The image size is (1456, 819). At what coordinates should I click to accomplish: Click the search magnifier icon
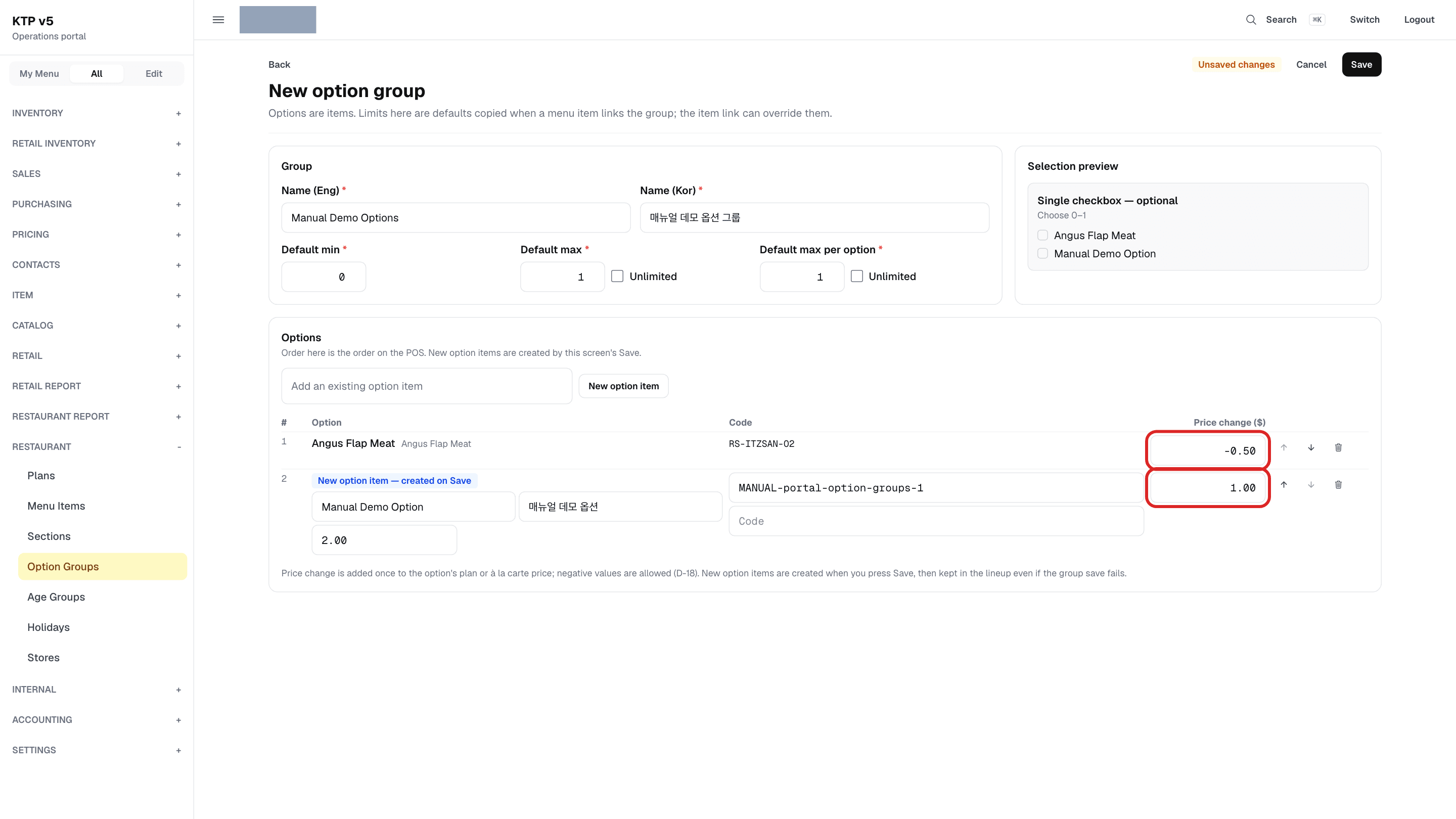pyautogui.click(x=1251, y=20)
